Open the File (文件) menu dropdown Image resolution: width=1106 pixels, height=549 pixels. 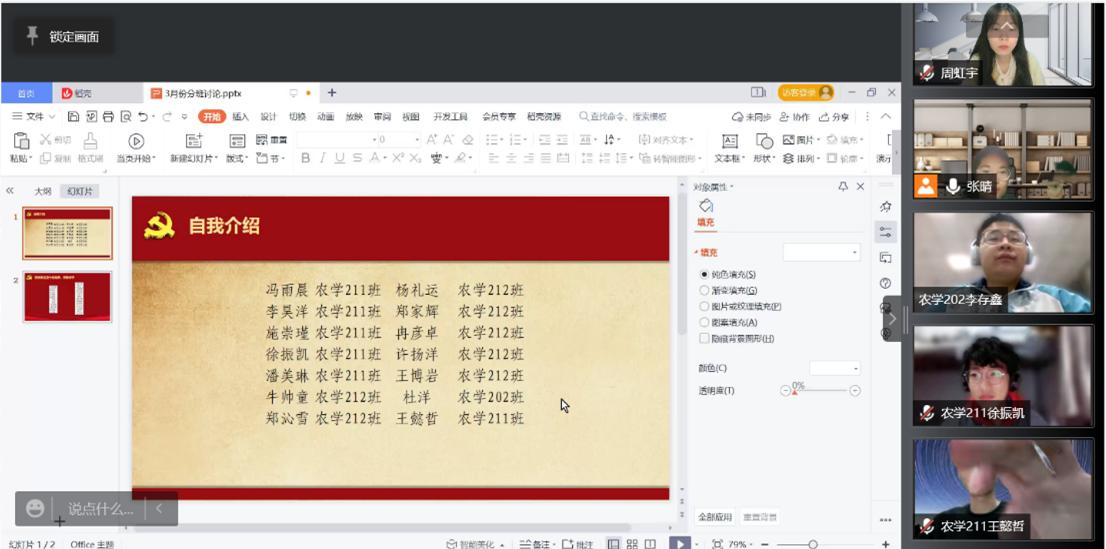[x=35, y=117]
